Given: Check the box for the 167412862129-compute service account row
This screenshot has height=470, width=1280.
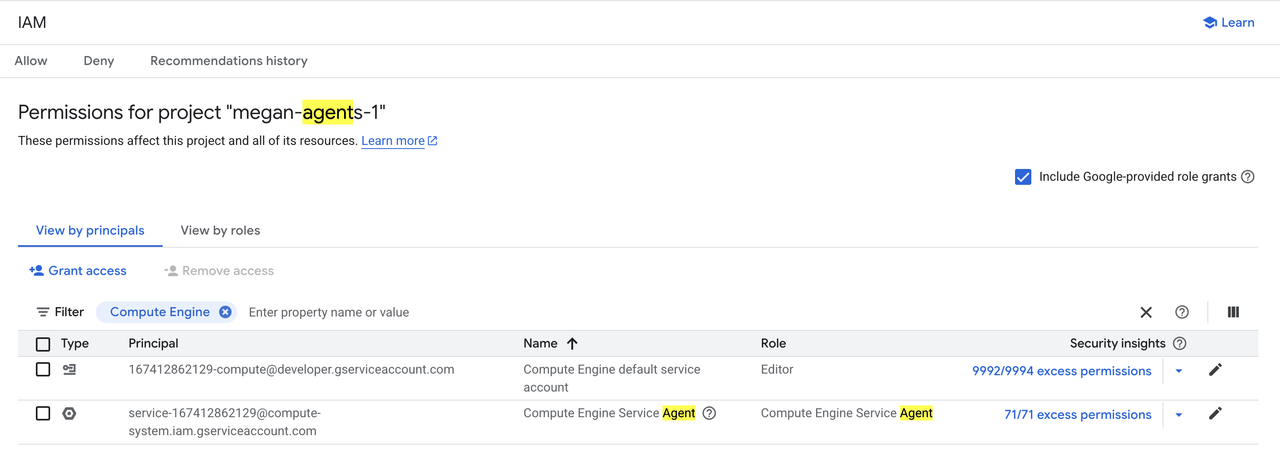Looking at the screenshot, I should (43, 370).
